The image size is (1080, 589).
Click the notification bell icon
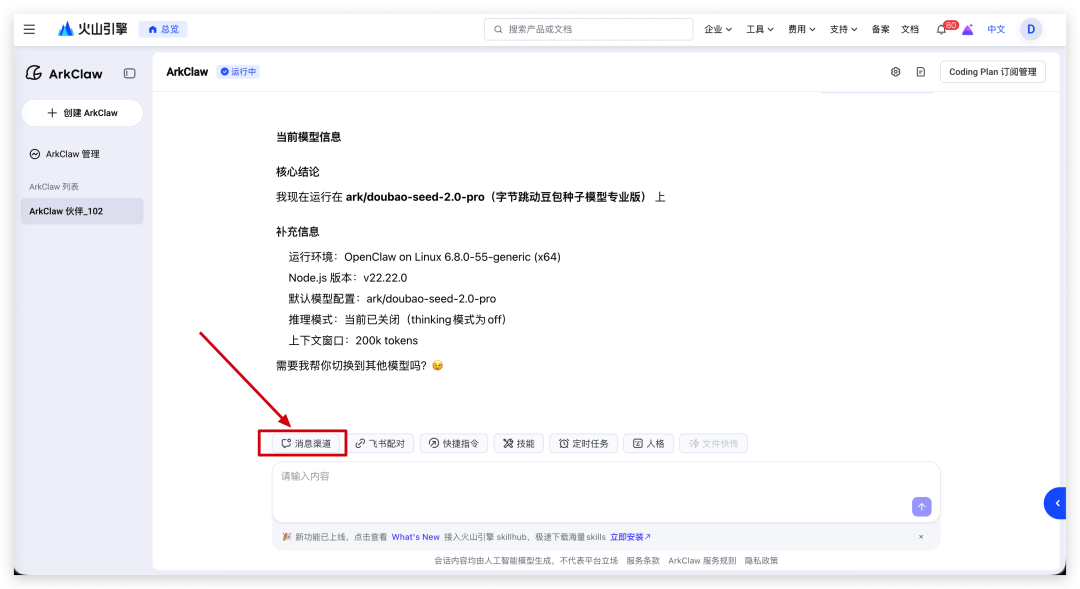(941, 29)
